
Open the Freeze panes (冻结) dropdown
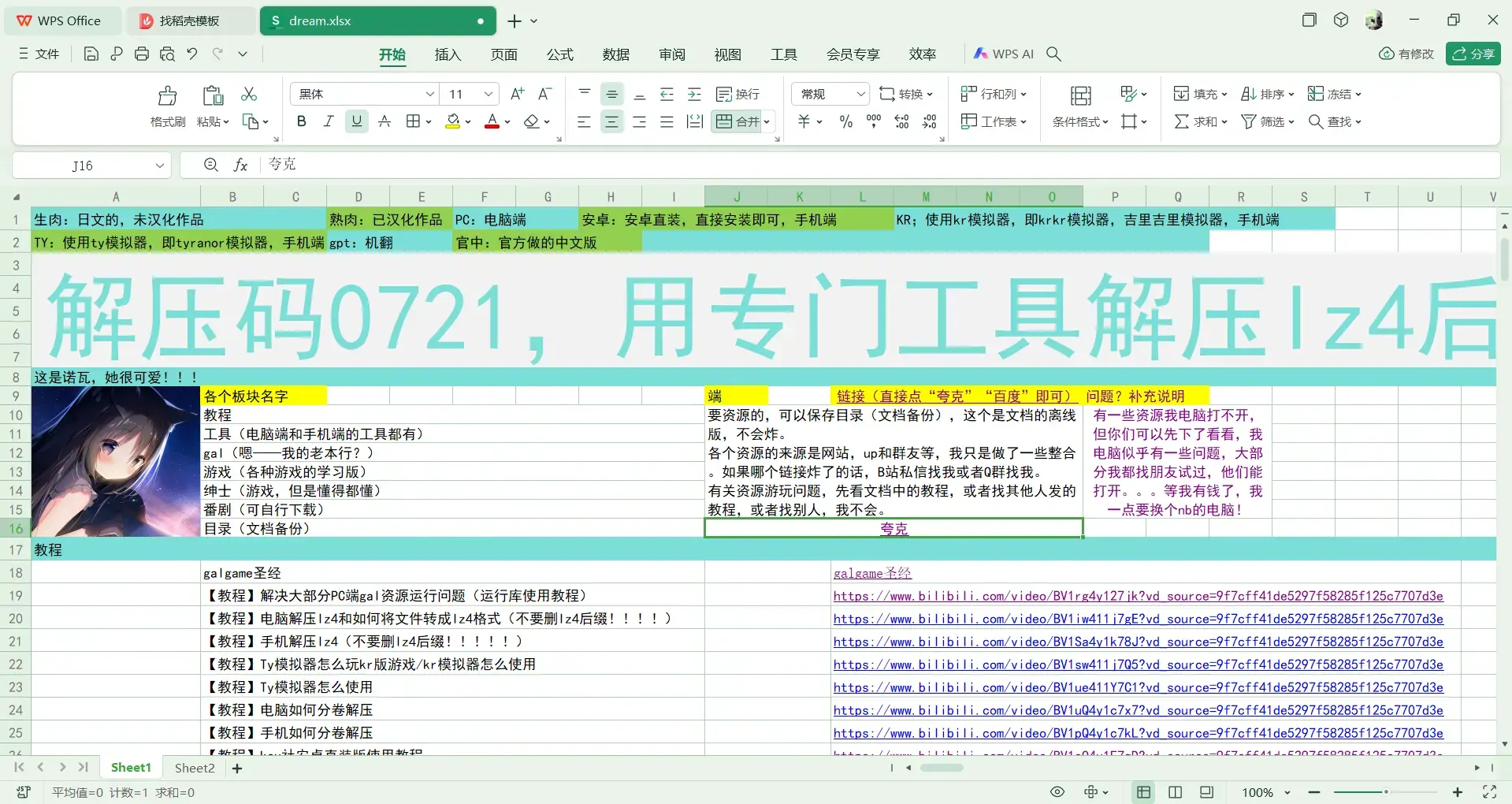coord(1334,94)
